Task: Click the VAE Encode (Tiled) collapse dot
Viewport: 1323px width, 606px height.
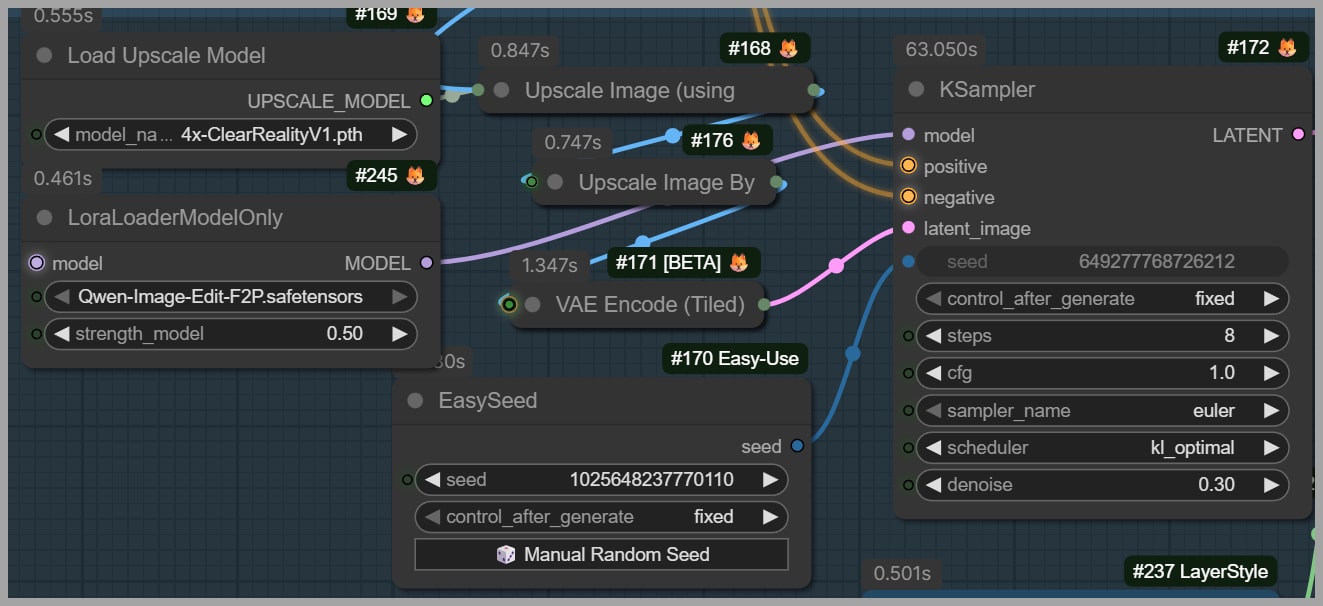Action: click(532, 305)
